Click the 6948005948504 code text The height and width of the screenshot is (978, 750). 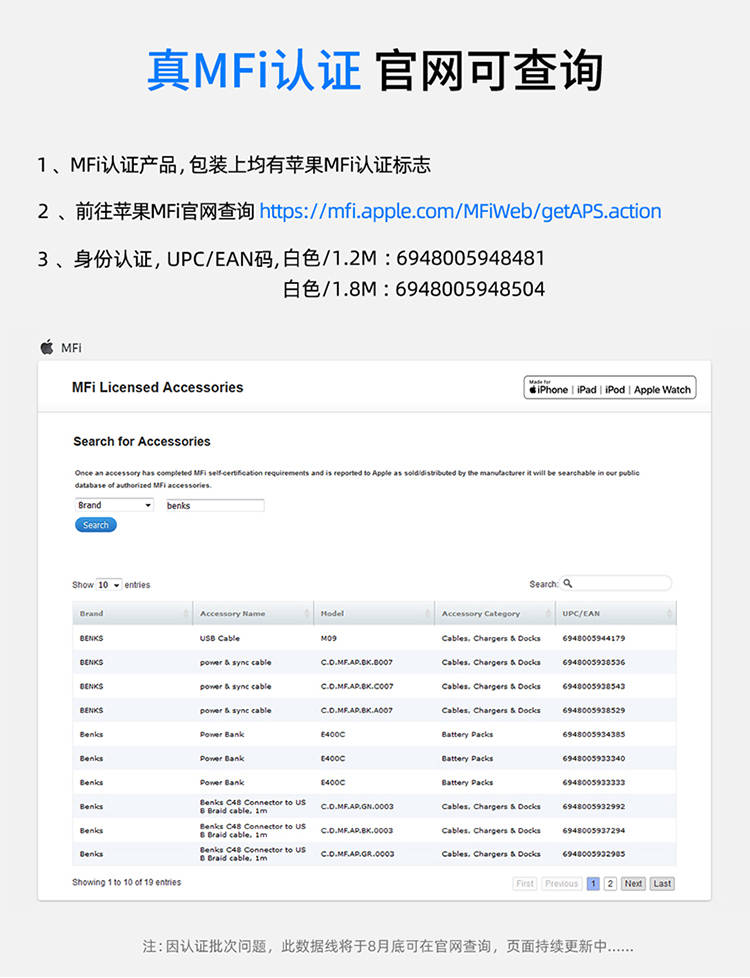pyautogui.click(x=470, y=289)
